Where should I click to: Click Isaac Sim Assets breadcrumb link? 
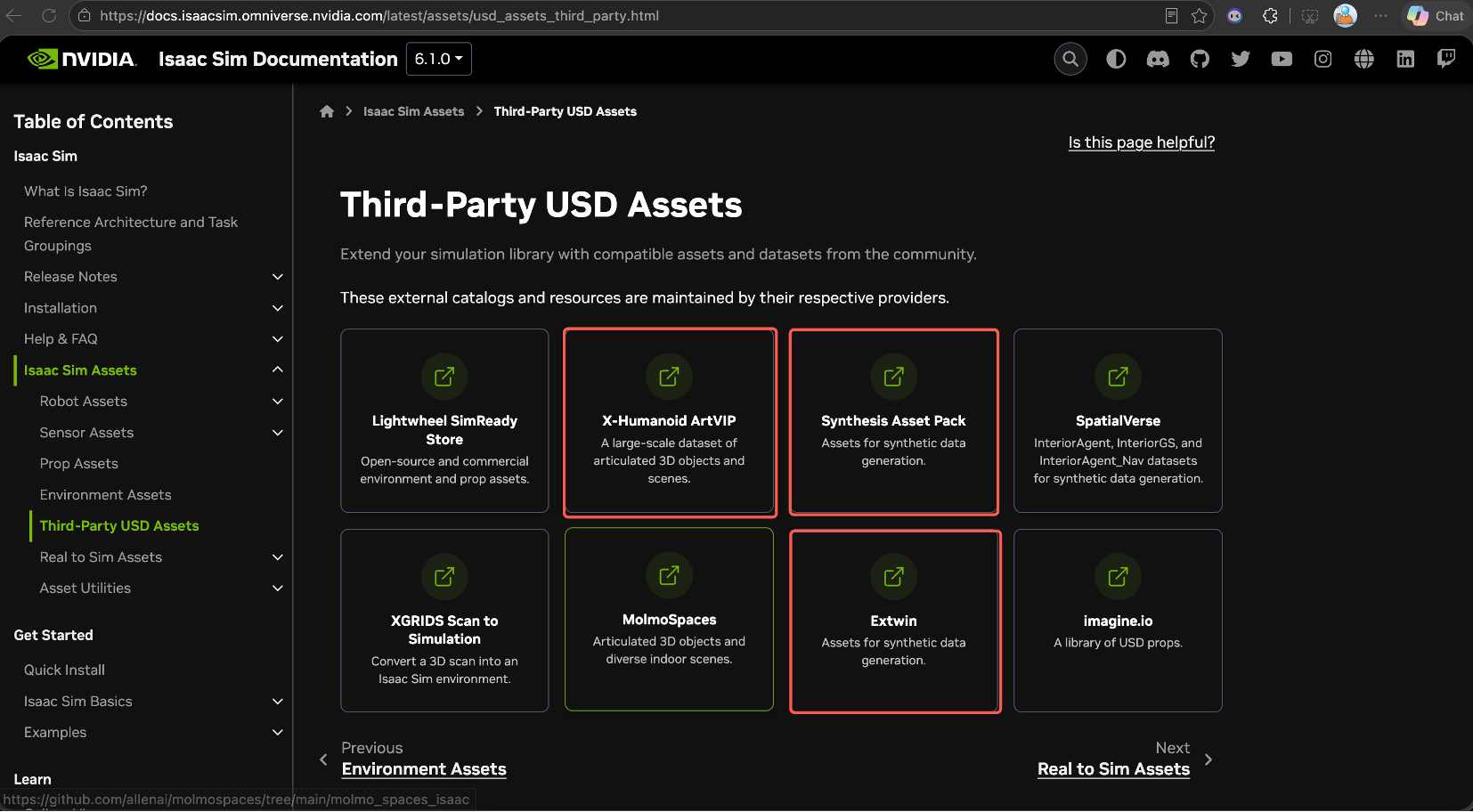[x=413, y=111]
